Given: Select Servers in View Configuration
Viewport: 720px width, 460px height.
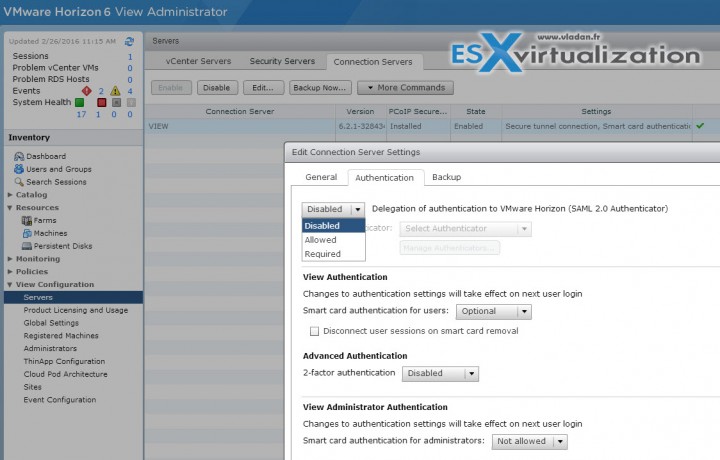Looking at the screenshot, I should pyautogui.click(x=73, y=297).
